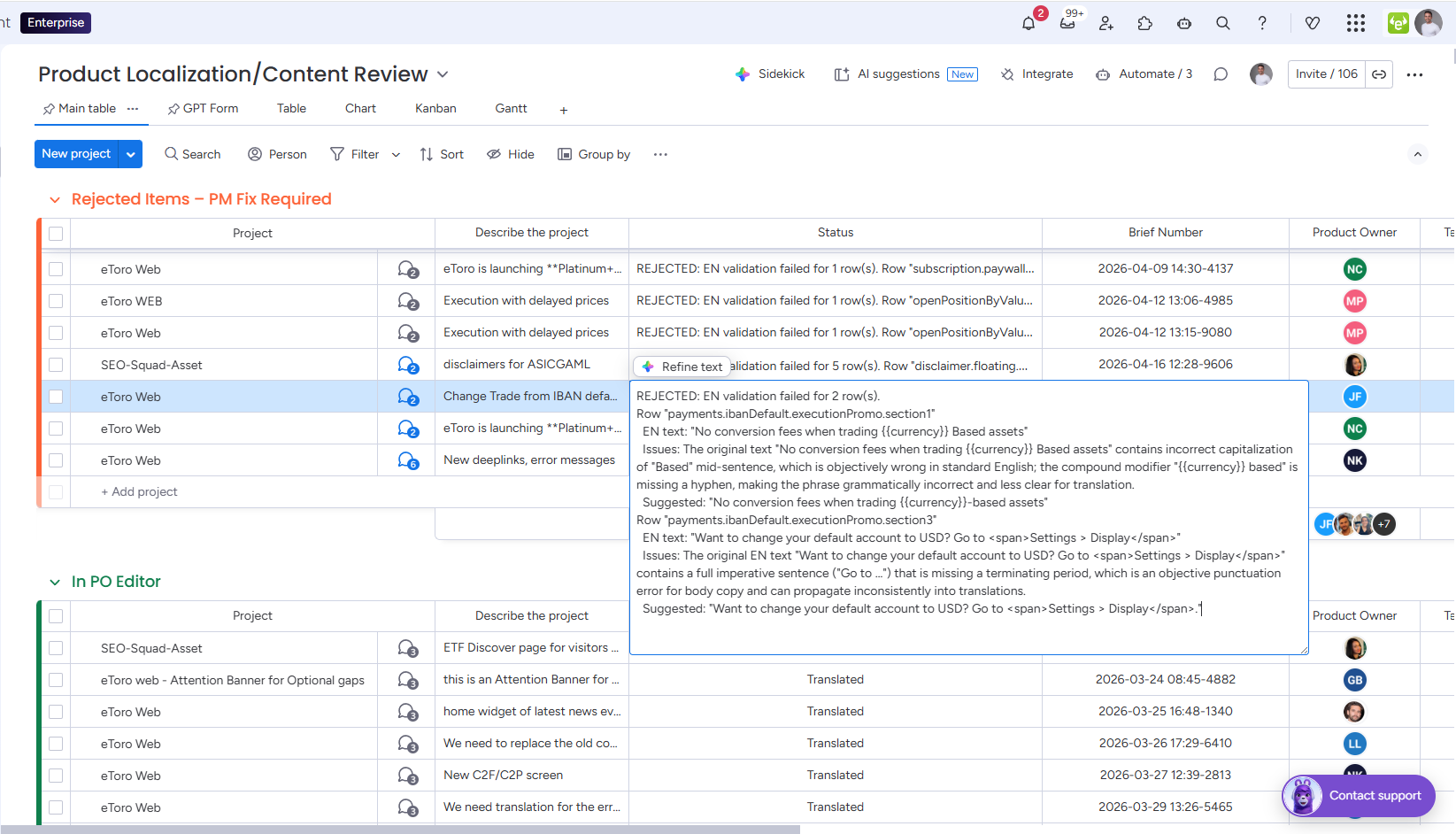This screenshot has width=1456, height=834.
Task: Tick checkbox for New C2F/C2P row
Action: tap(56, 776)
